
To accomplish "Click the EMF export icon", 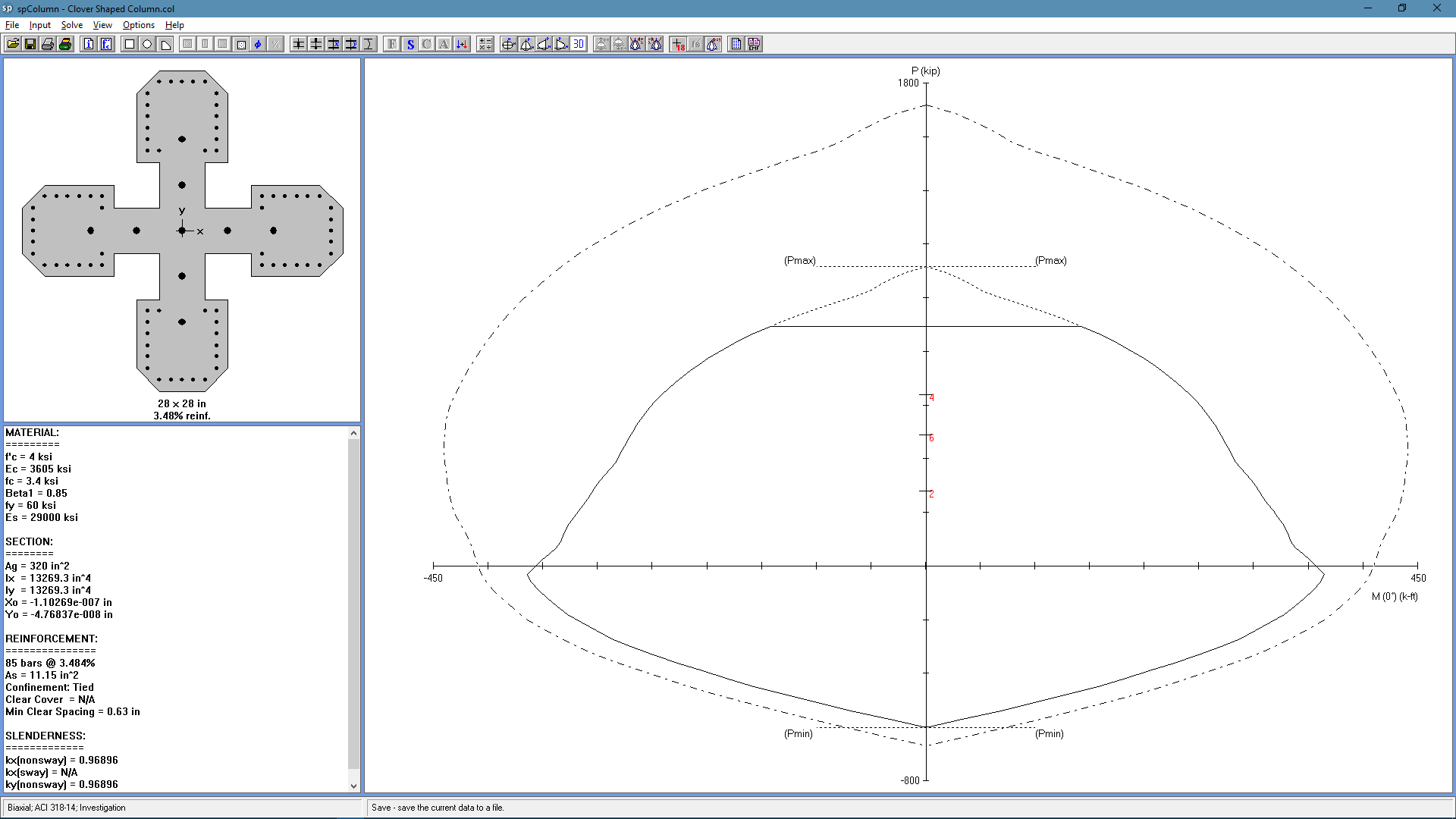I will coord(754,44).
